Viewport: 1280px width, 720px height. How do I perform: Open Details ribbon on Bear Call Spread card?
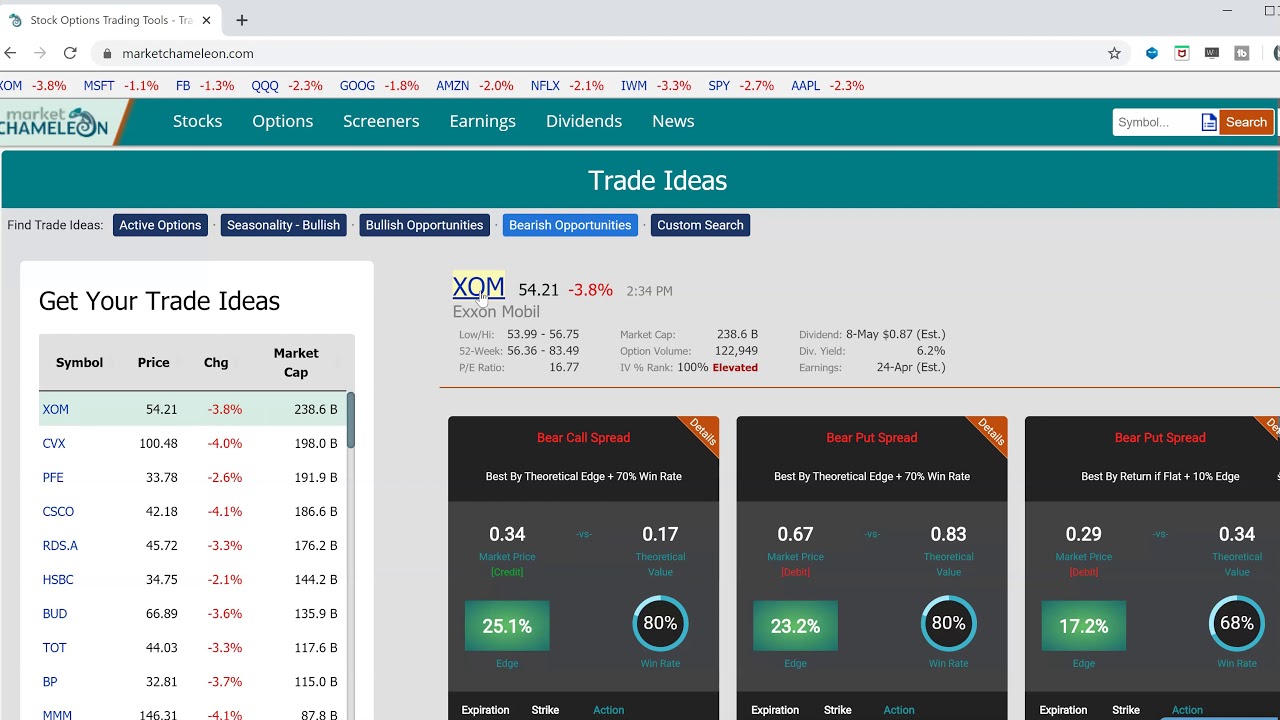[x=702, y=432]
